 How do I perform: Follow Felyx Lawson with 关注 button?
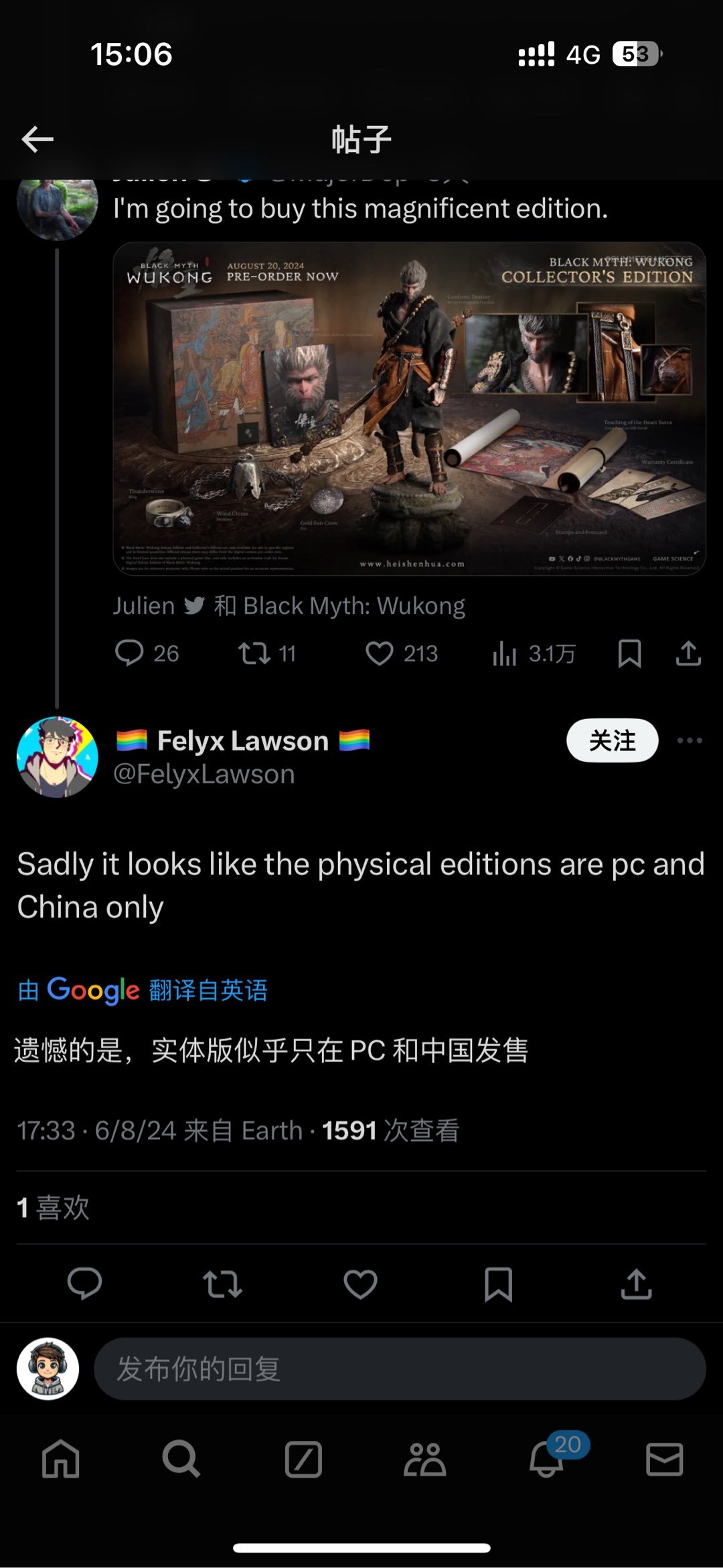(x=613, y=740)
